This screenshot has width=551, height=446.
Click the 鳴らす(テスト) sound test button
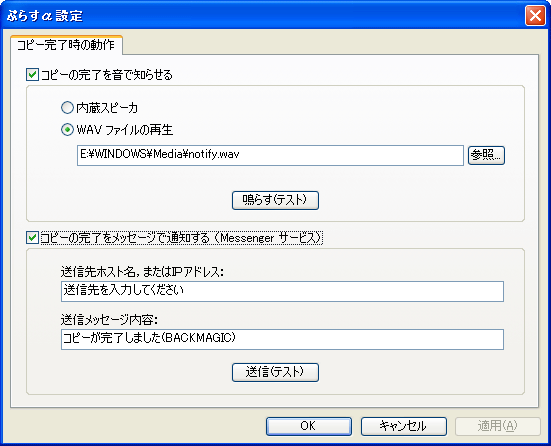pos(275,200)
